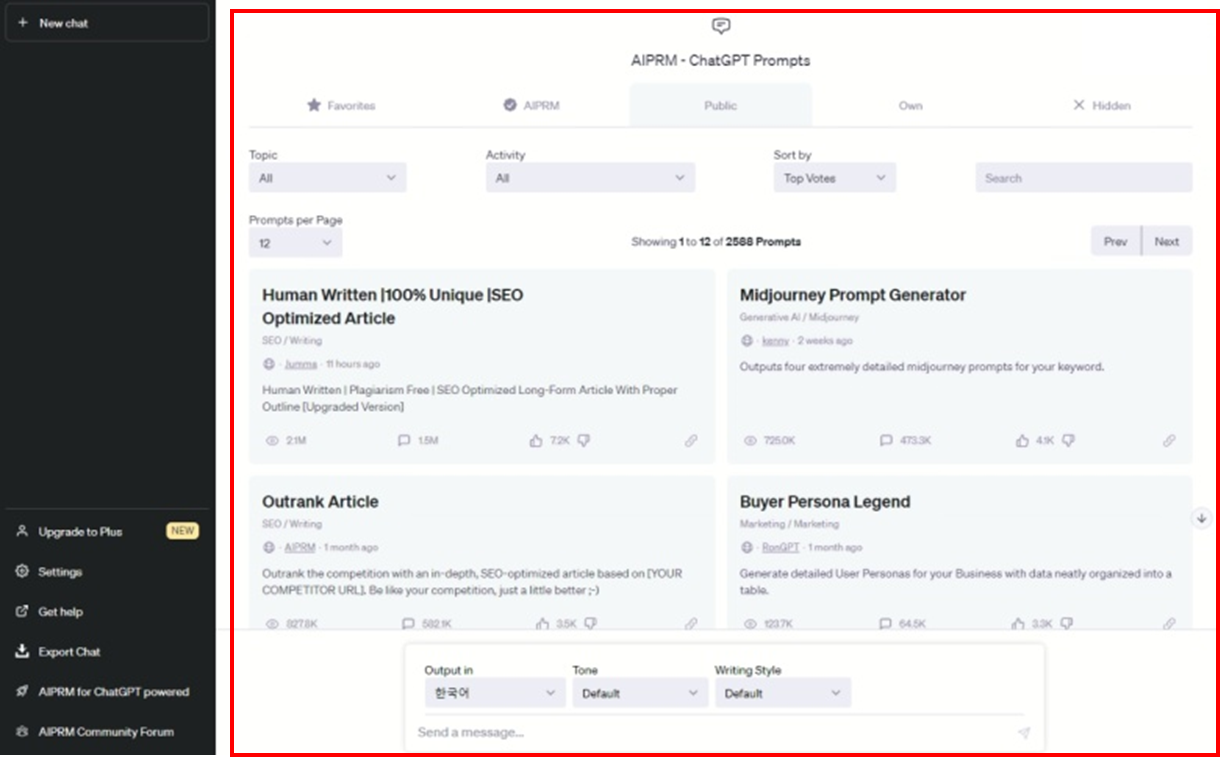Switch to the Favorites tab
Screen dimensions: 1220x757
point(340,105)
